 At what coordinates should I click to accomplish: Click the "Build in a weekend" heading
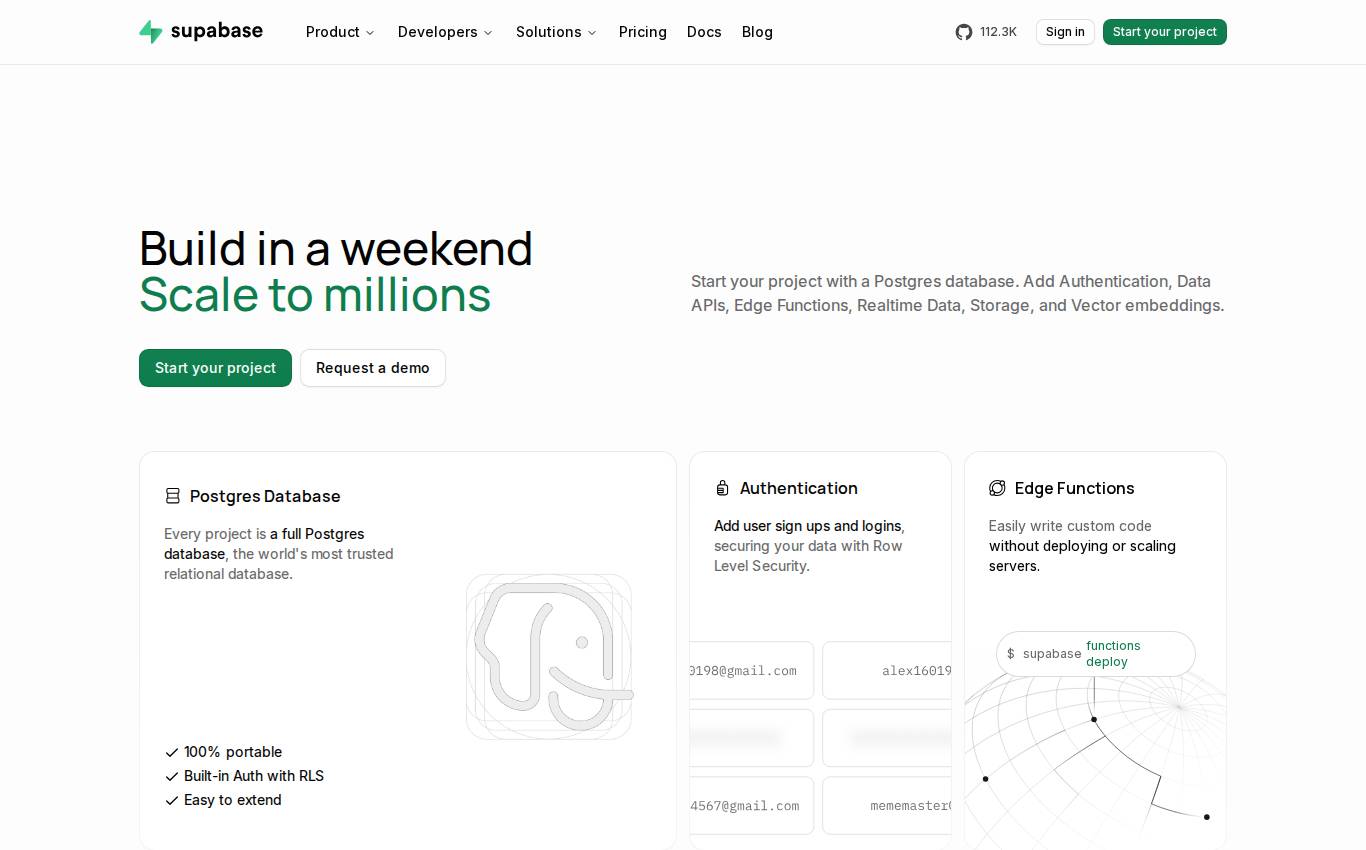pyautogui.click(x=336, y=249)
